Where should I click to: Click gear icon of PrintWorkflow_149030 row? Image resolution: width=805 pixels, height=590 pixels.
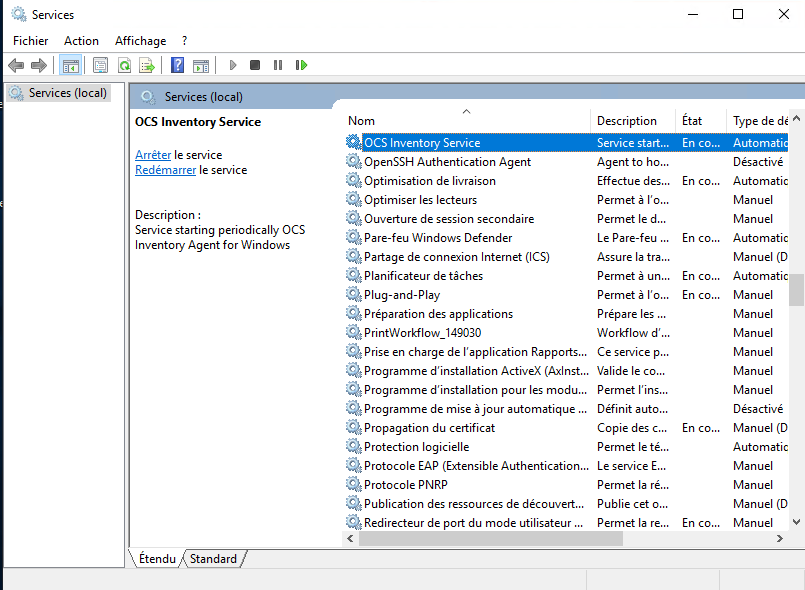tap(353, 332)
